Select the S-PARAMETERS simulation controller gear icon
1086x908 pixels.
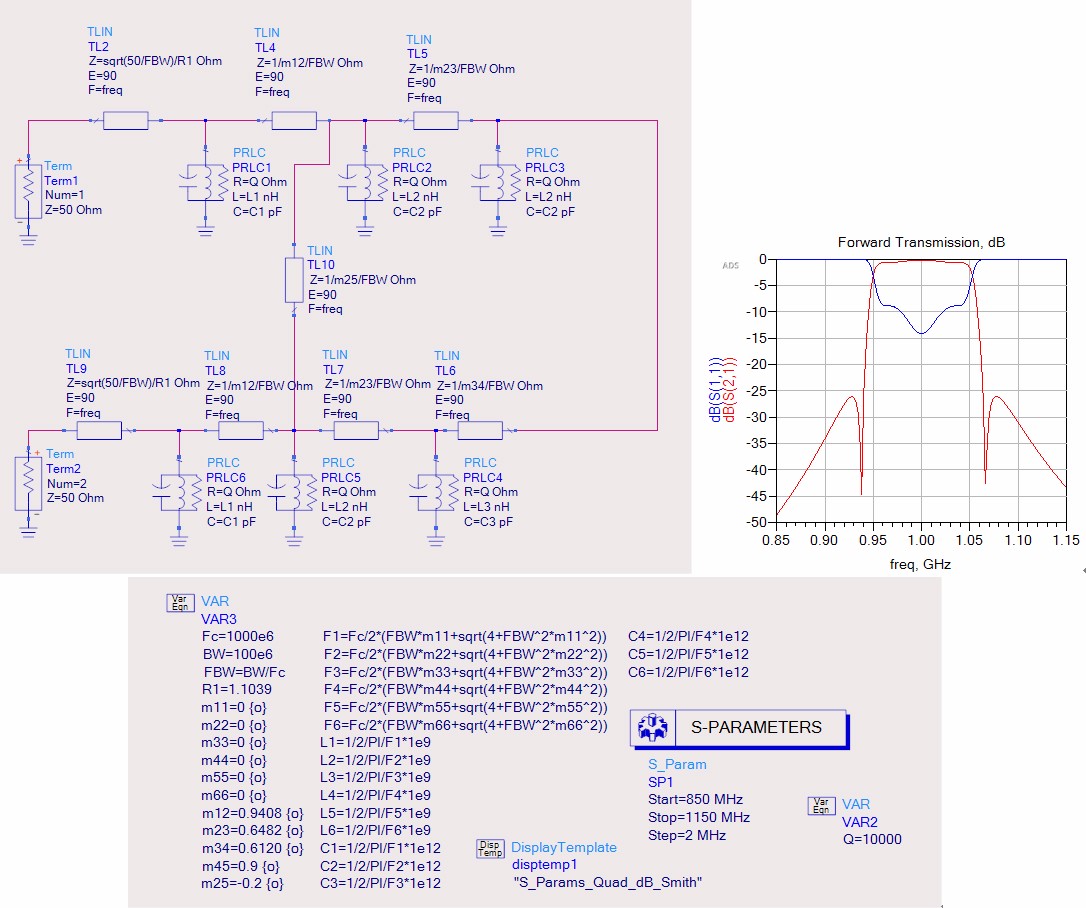tap(652, 728)
